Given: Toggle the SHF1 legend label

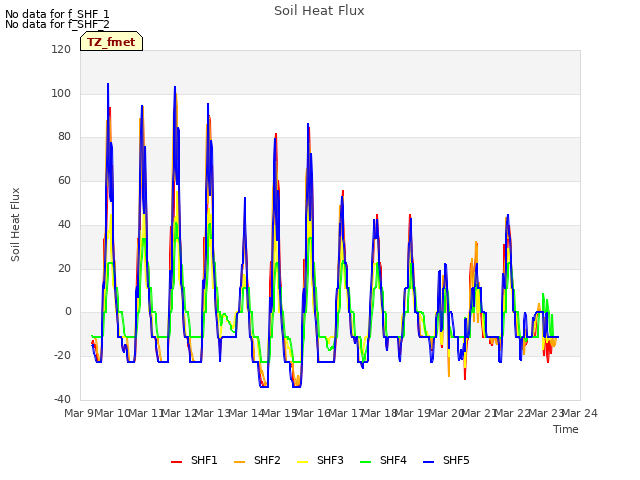Looking at the screenshot, I should coord(204,460).
